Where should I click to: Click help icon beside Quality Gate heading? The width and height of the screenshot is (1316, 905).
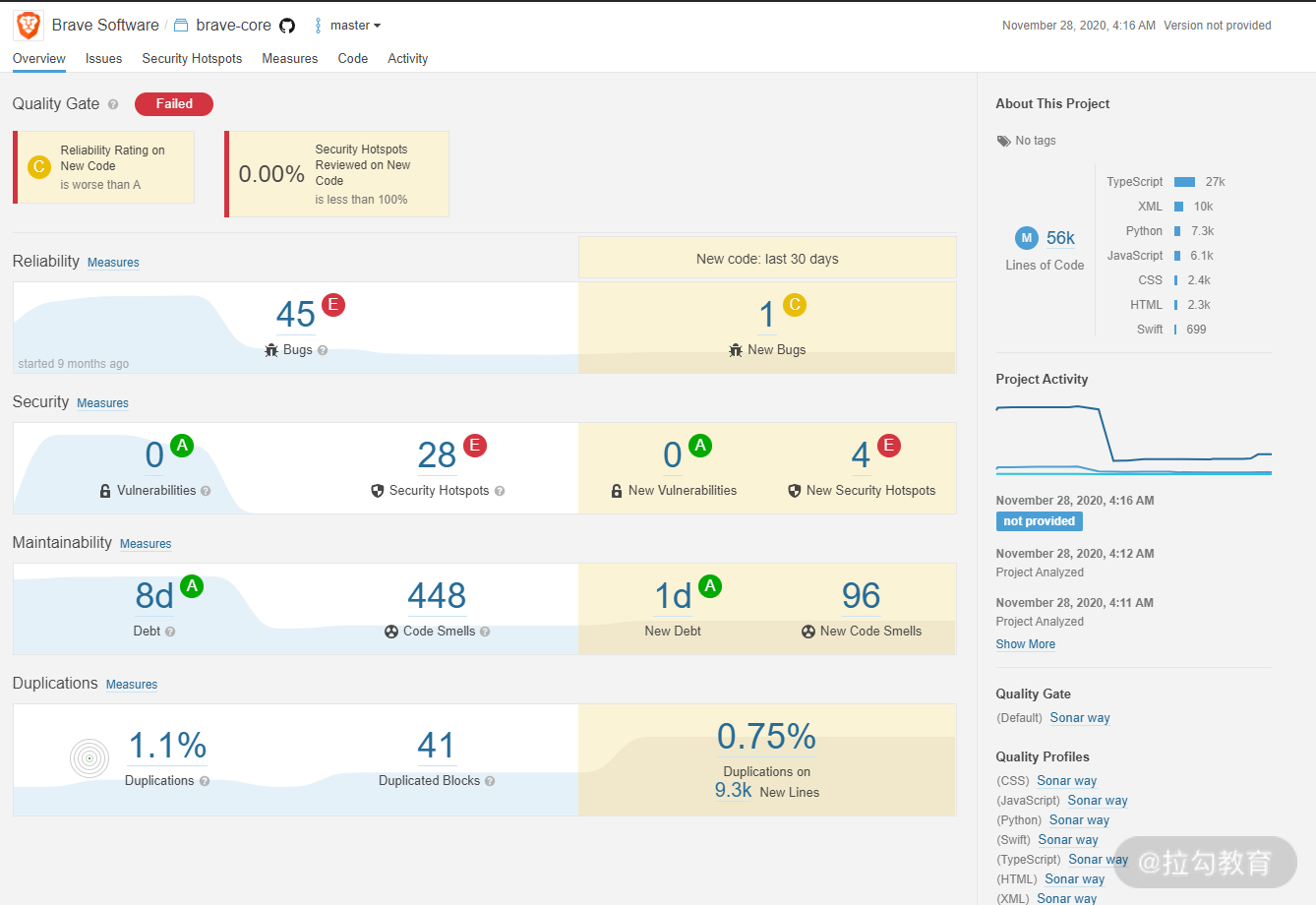113,104
